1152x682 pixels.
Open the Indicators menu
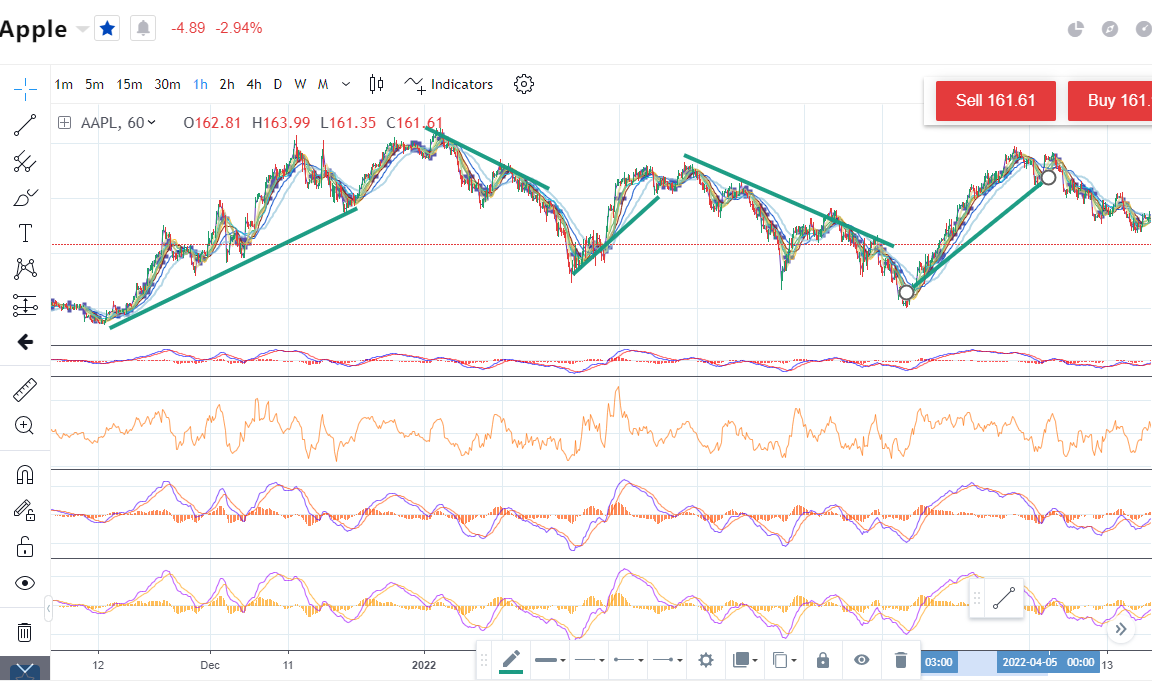click(449, 84)
